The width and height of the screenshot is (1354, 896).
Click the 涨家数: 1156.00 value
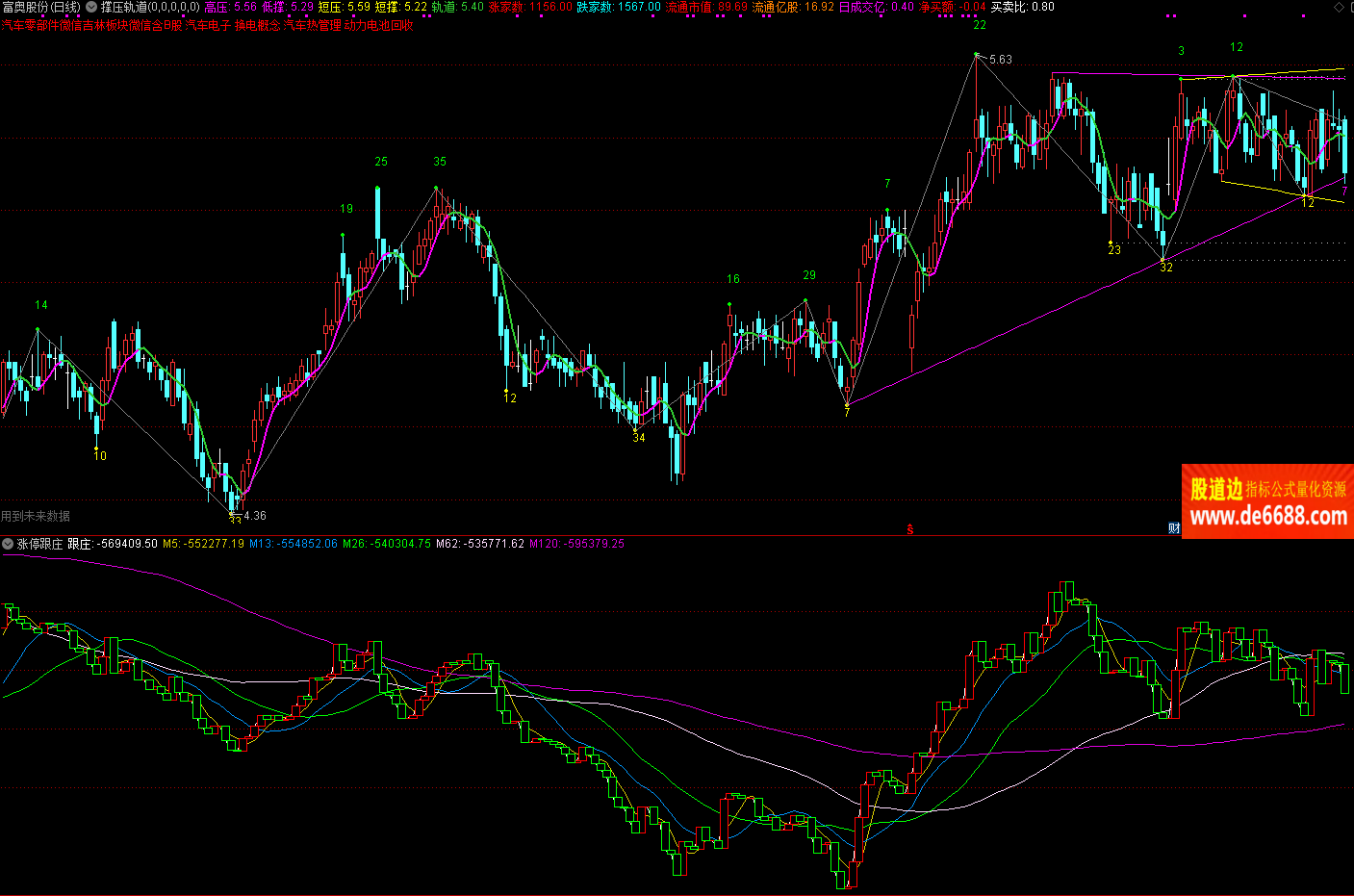click(x=530, y=7)
